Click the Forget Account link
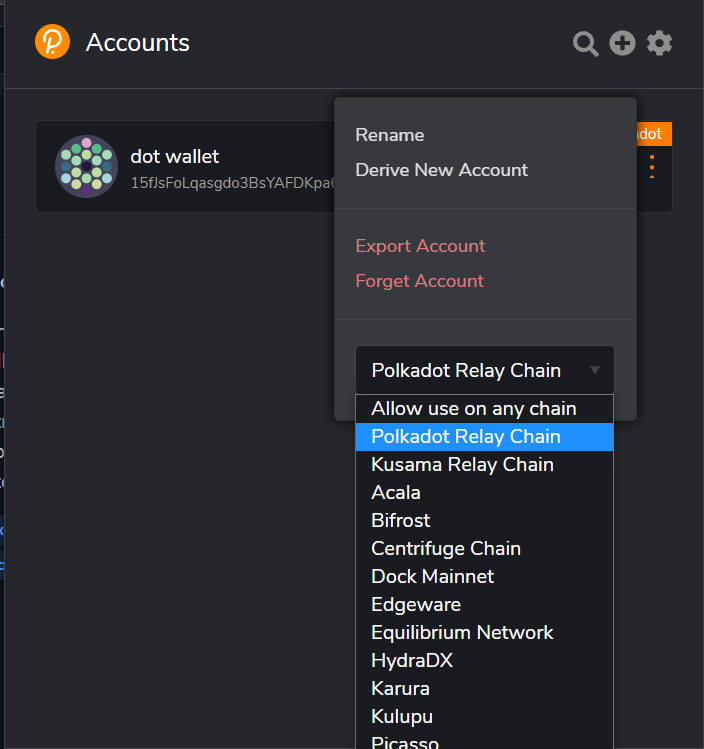 [419, 281]
